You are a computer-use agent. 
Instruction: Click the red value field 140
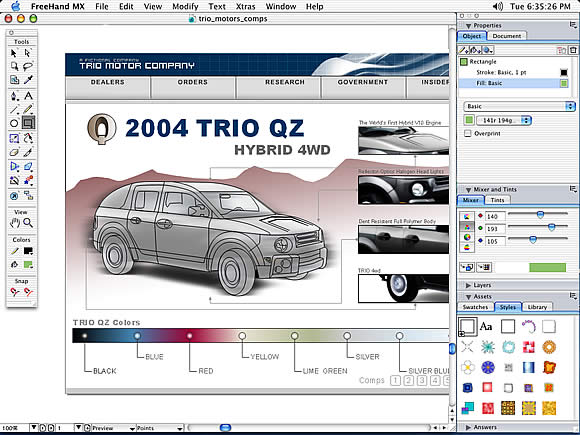coord(495,216)
